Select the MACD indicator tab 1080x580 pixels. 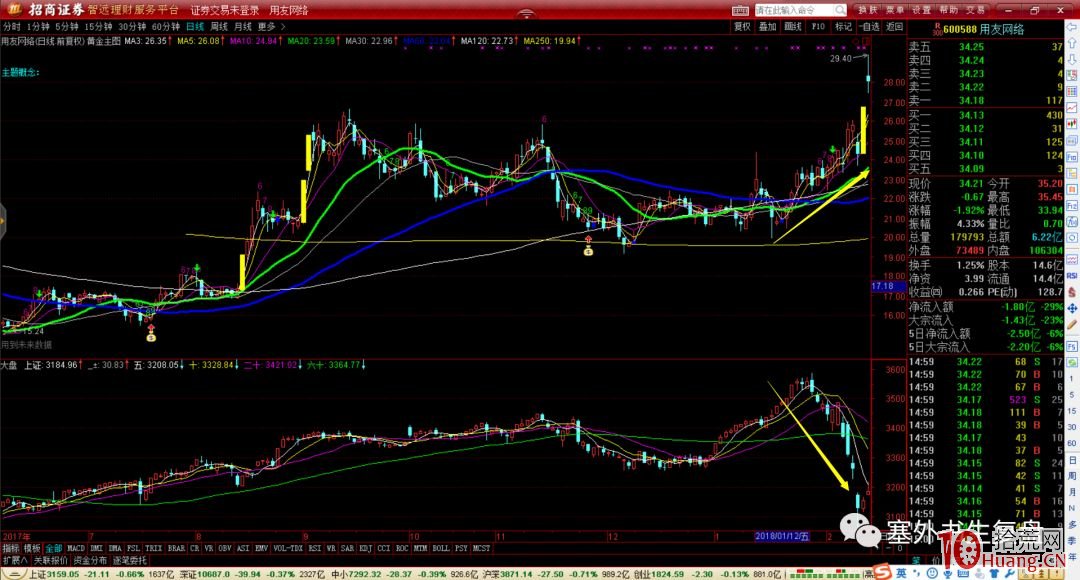[x=76, y=549]
